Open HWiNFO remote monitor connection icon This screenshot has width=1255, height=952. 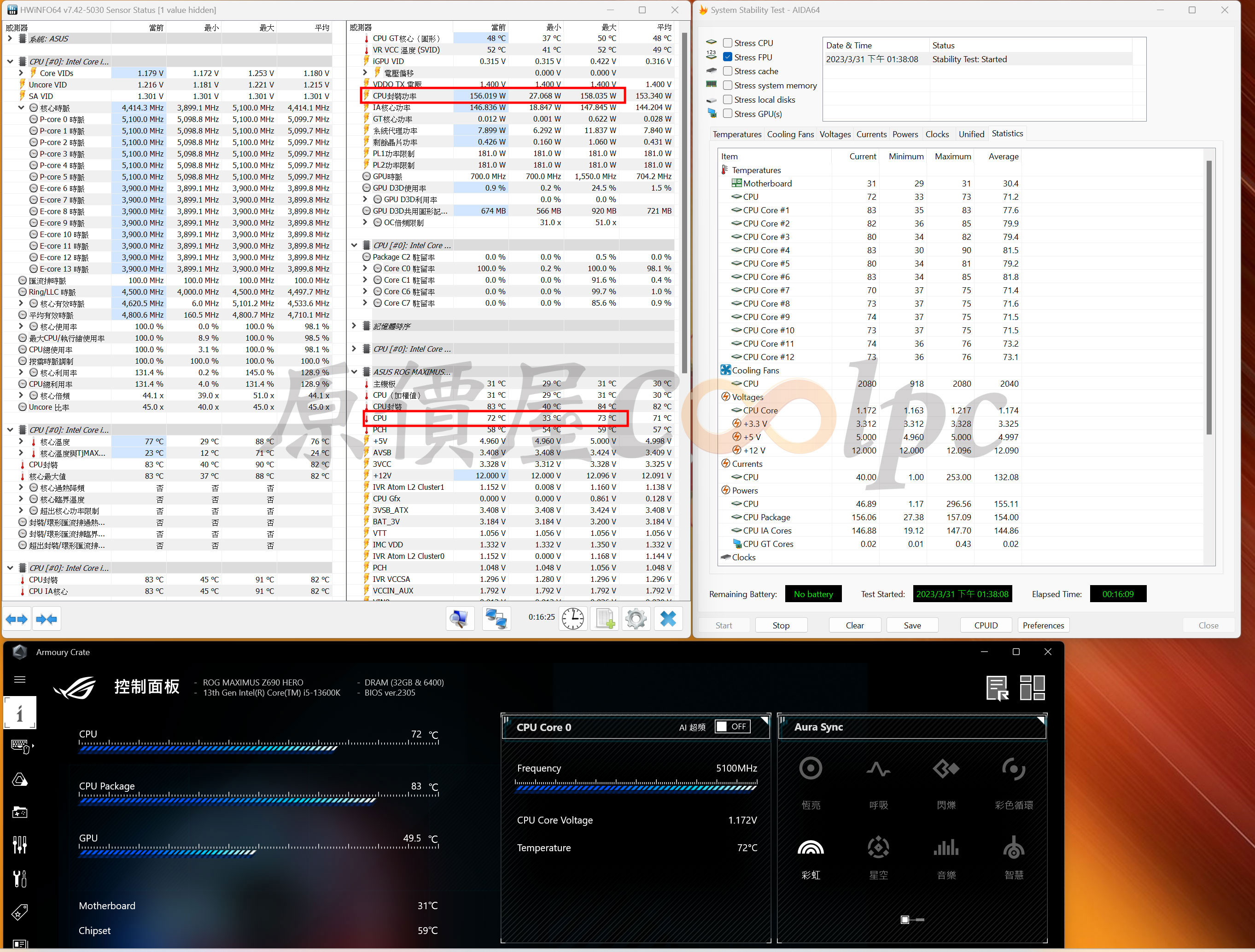tap(460, 619)
